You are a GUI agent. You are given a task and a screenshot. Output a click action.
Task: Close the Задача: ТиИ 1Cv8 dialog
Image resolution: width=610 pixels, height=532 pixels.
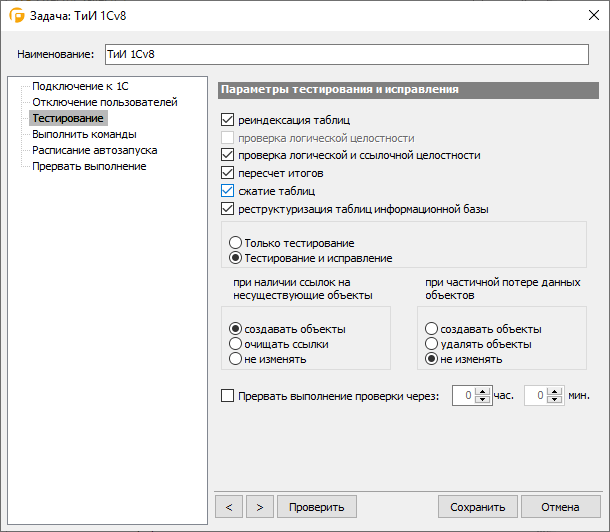point(594,15)
